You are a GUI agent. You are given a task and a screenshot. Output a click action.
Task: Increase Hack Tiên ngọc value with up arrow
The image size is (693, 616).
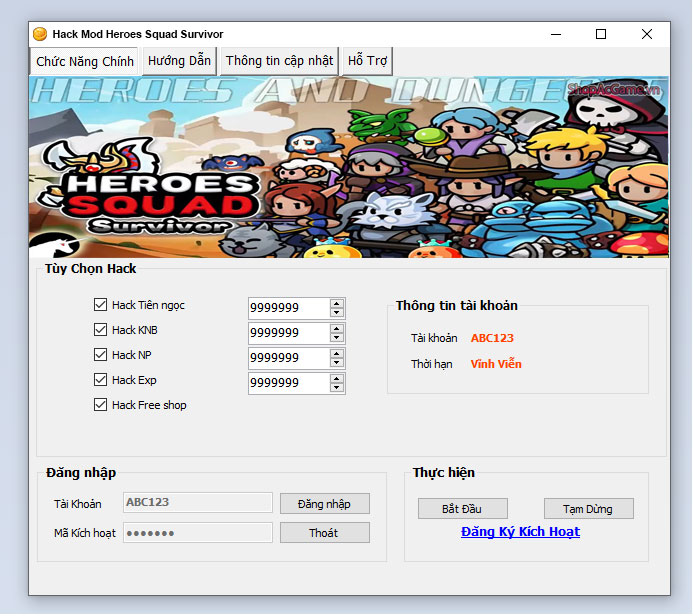[337, 304]
